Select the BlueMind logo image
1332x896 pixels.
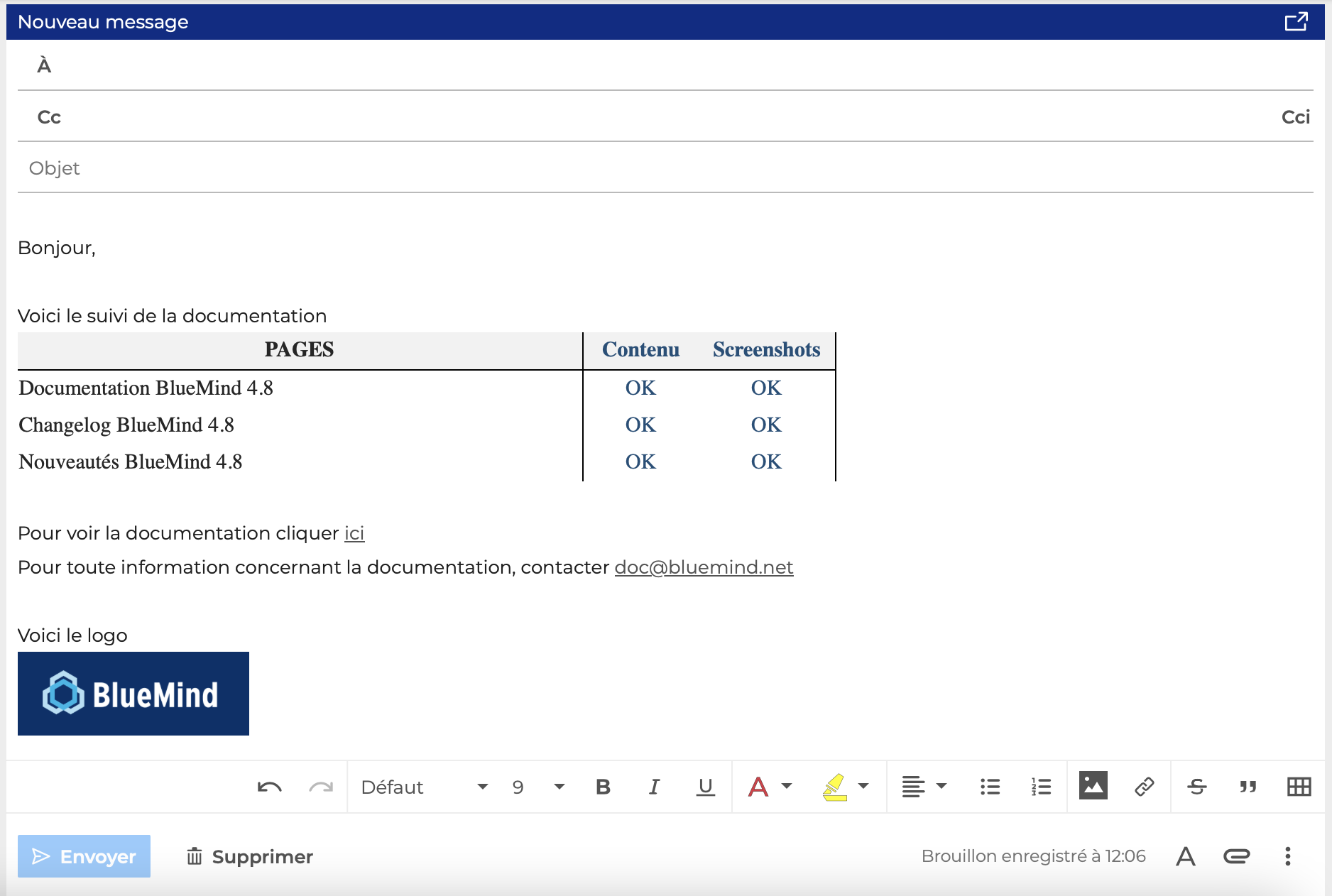tap(133, 694)
